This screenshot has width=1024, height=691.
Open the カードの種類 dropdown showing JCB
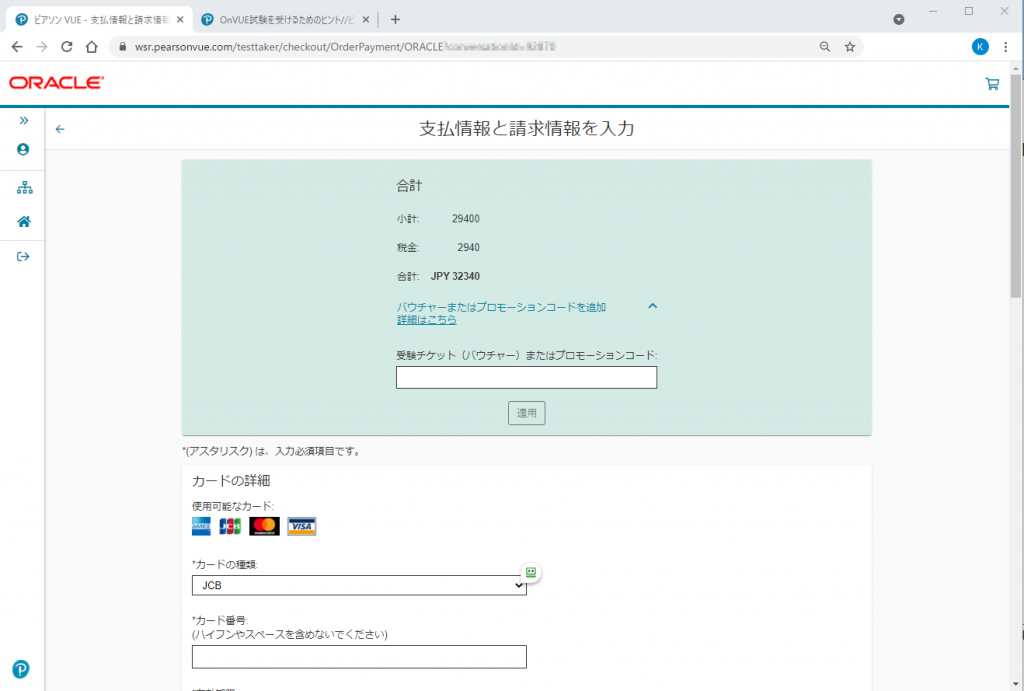[359, 585]
